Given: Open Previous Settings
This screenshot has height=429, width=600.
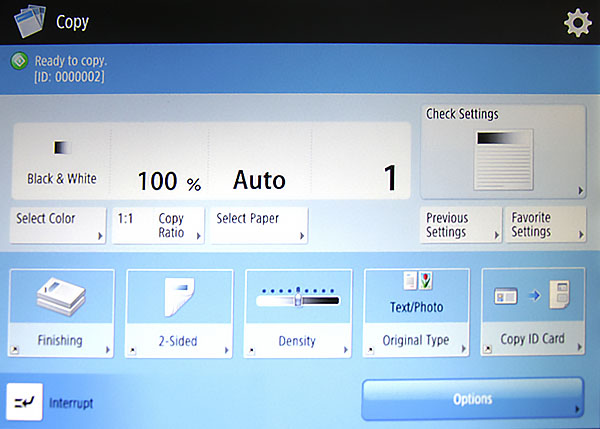Looking at the screenshot, I should [x=461, y=225].
